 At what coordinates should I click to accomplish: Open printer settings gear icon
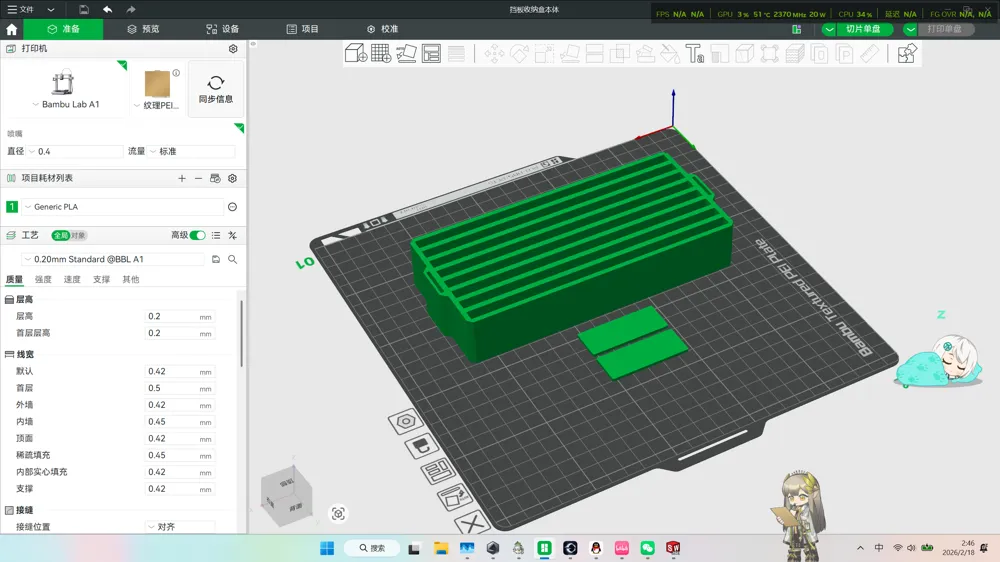click(x=233, y=48)
